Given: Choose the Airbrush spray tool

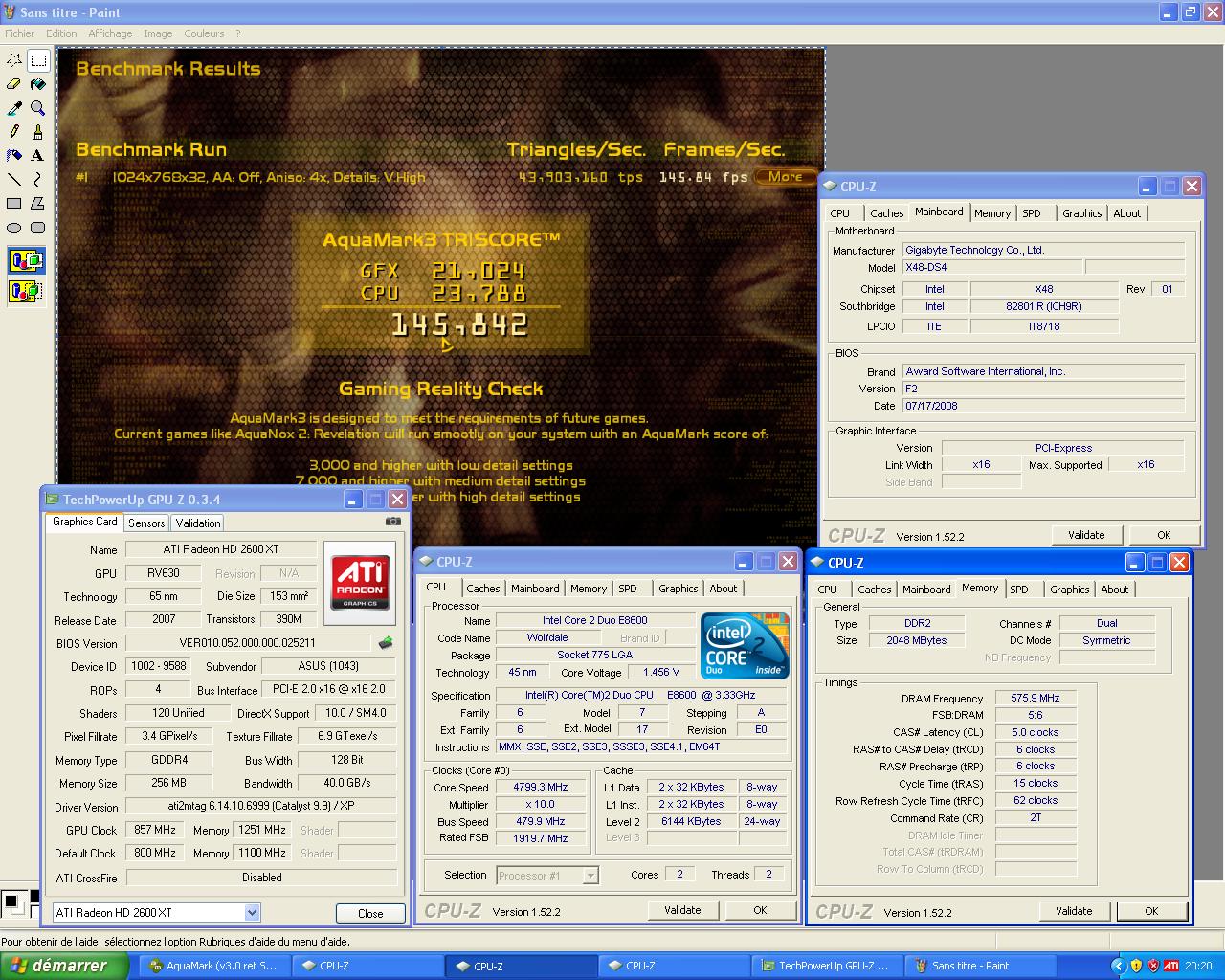Looking at the screenshot, I should pos(14,155).
